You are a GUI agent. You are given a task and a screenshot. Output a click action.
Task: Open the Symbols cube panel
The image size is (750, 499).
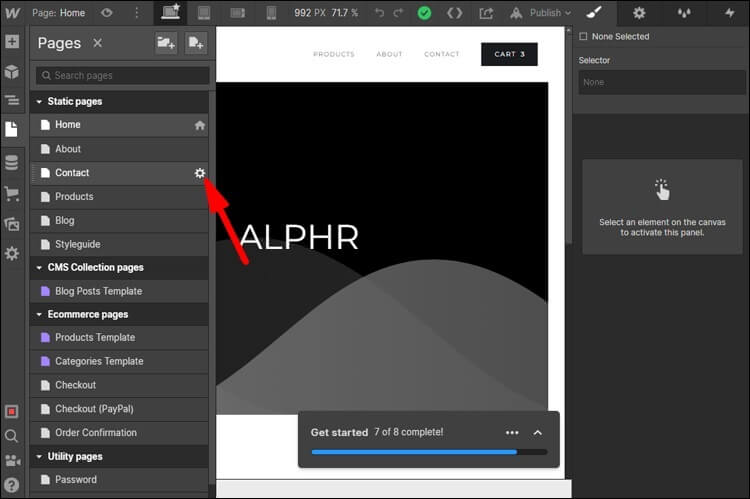click(12, 72)
